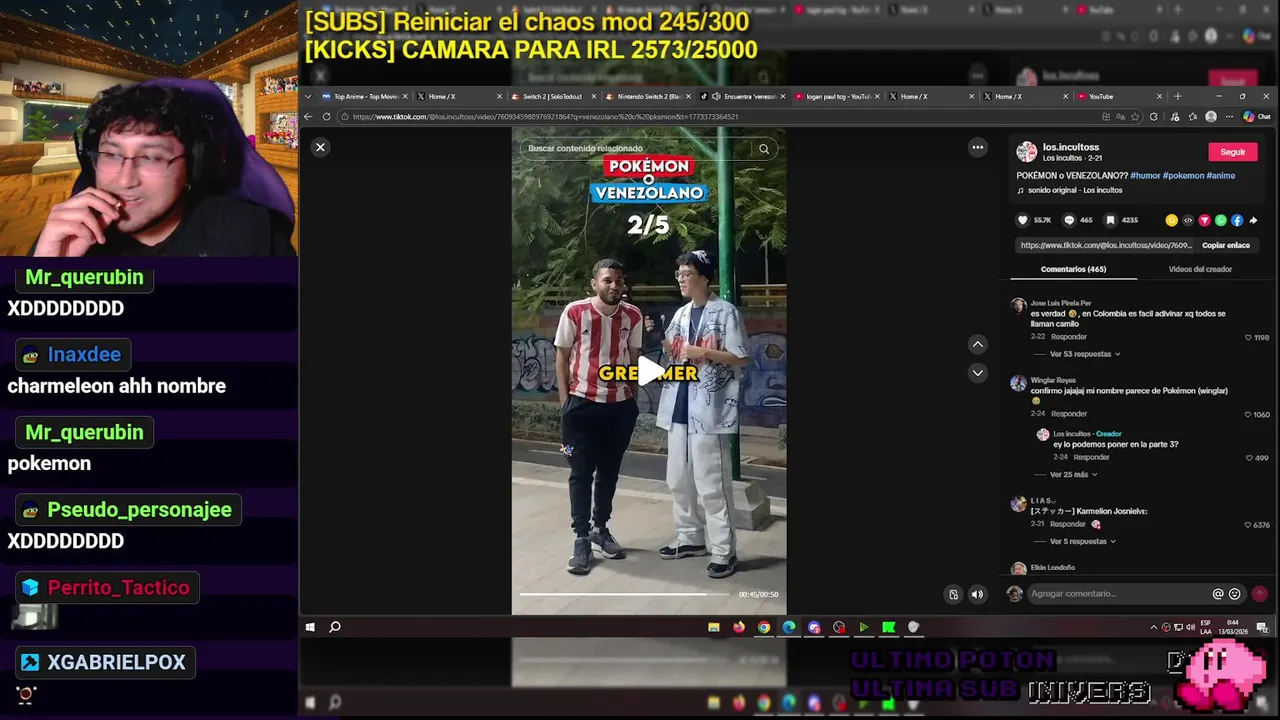
Task: Open Firefox from the taskbar
Action: (x=739, y=627)
